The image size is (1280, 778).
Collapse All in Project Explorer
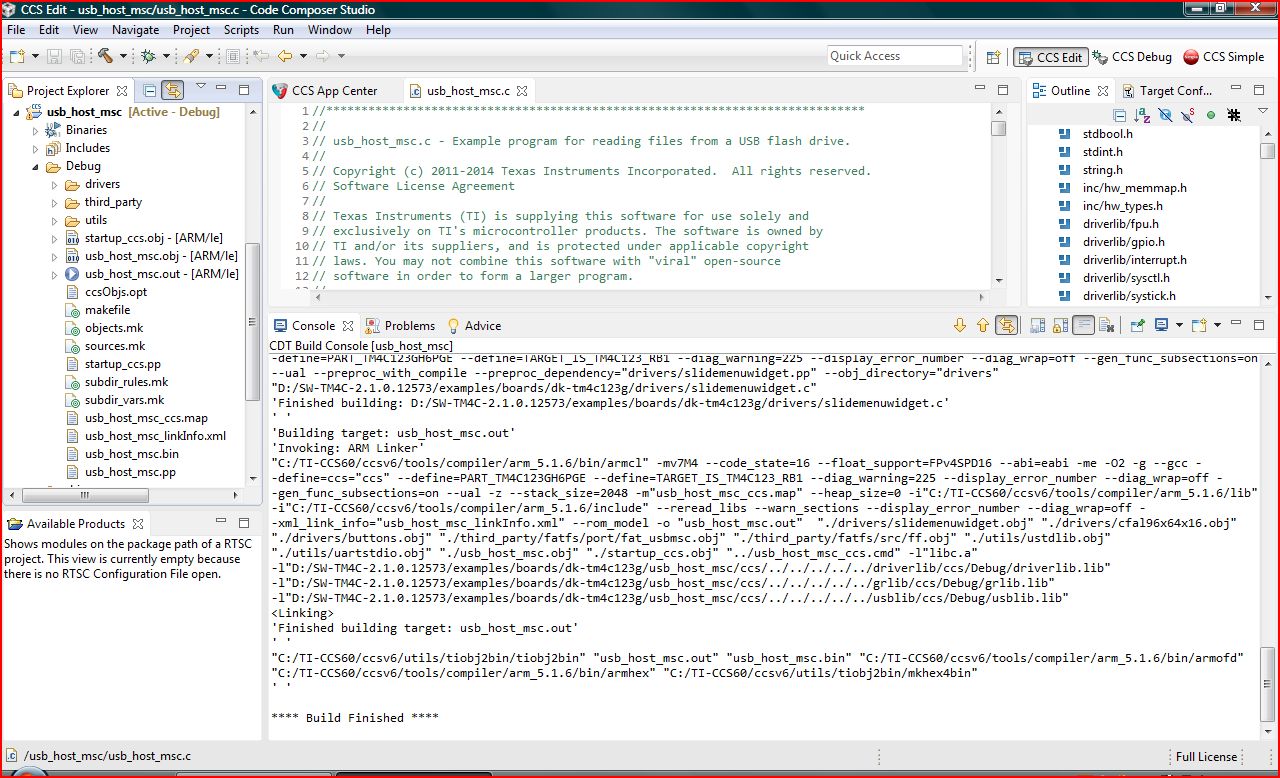tap(150, 90)
